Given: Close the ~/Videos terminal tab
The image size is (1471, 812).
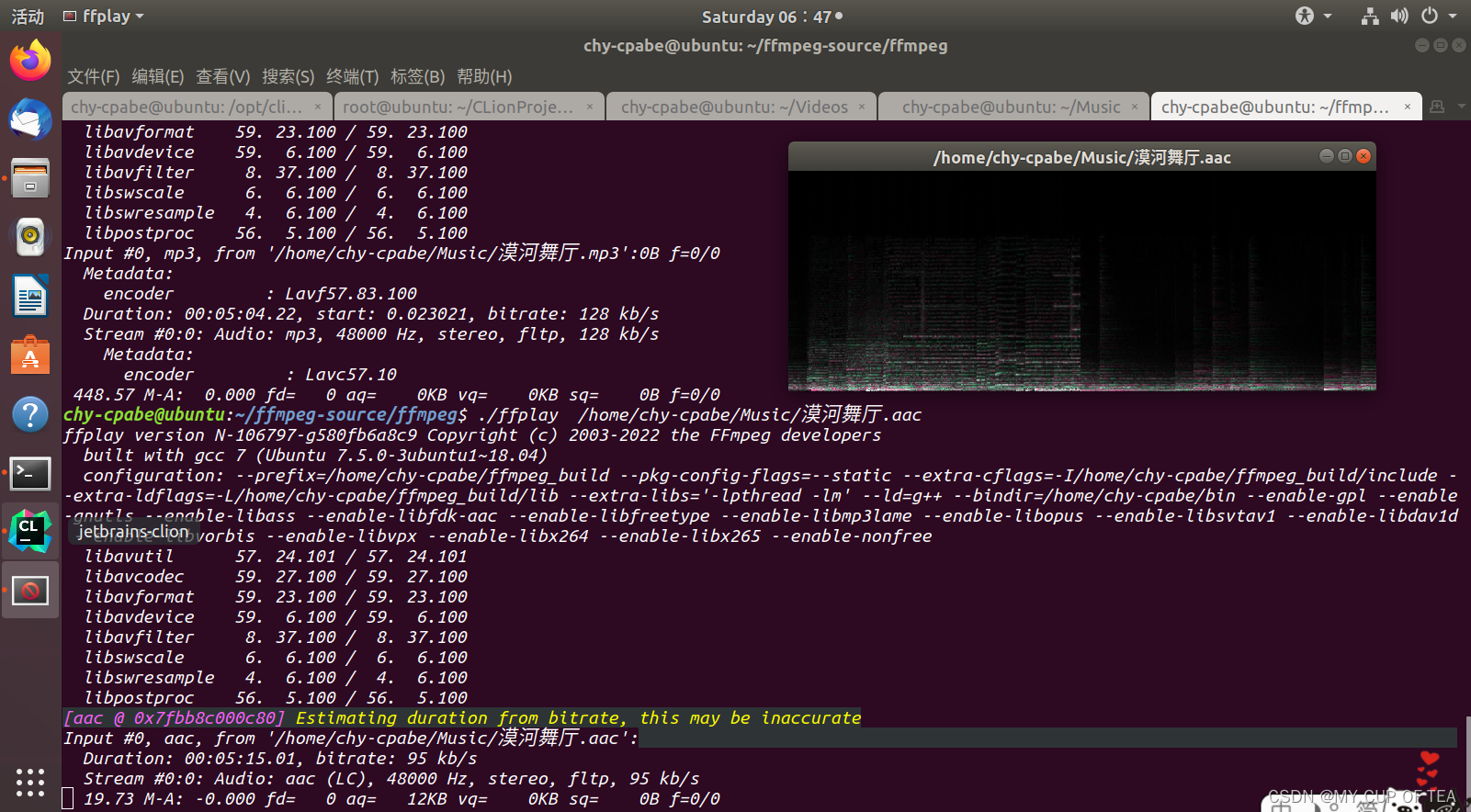Looking at the screenshot, I should point(862,107).
